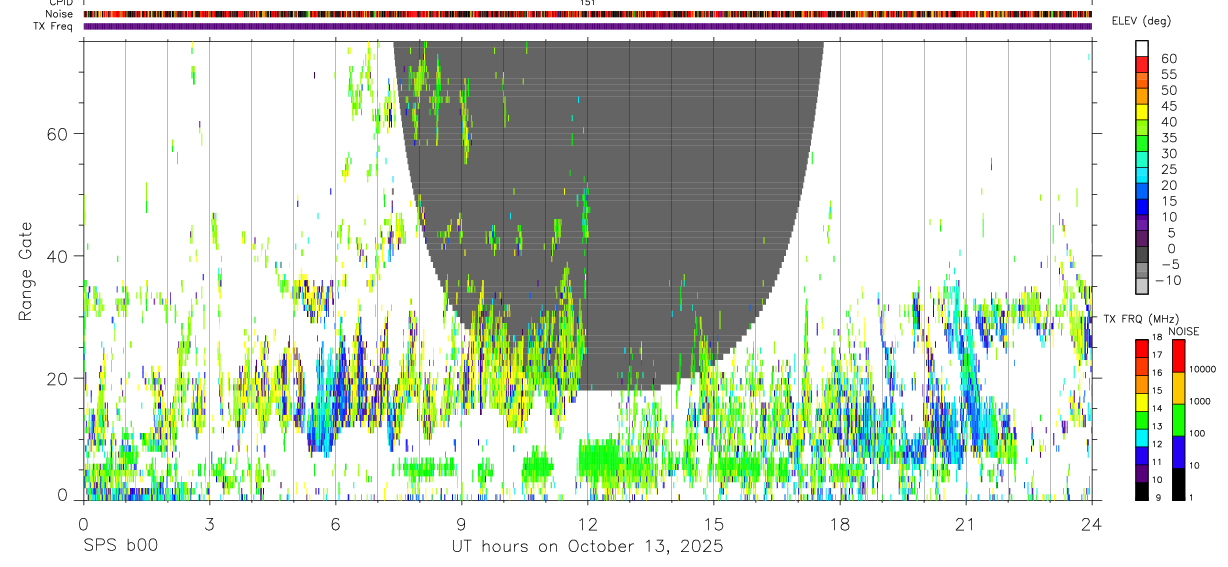Click the 'UT hours on October 13, 2025' label
The image size is (1228, 567).
tap(586, 547)
